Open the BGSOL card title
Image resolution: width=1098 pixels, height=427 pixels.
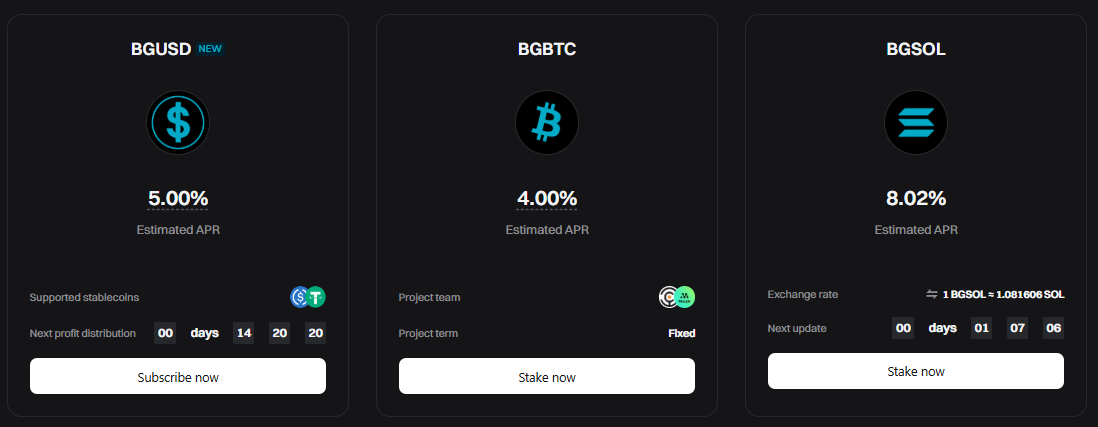point(916,48)
